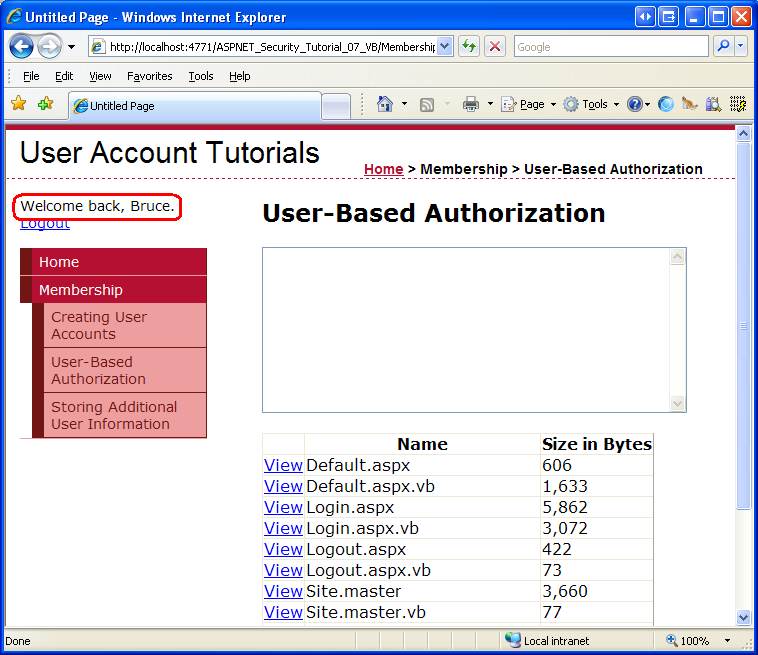Open the Tools command bar dropdown
Viewport: 758px width, 655px height.
click(590, 104)
